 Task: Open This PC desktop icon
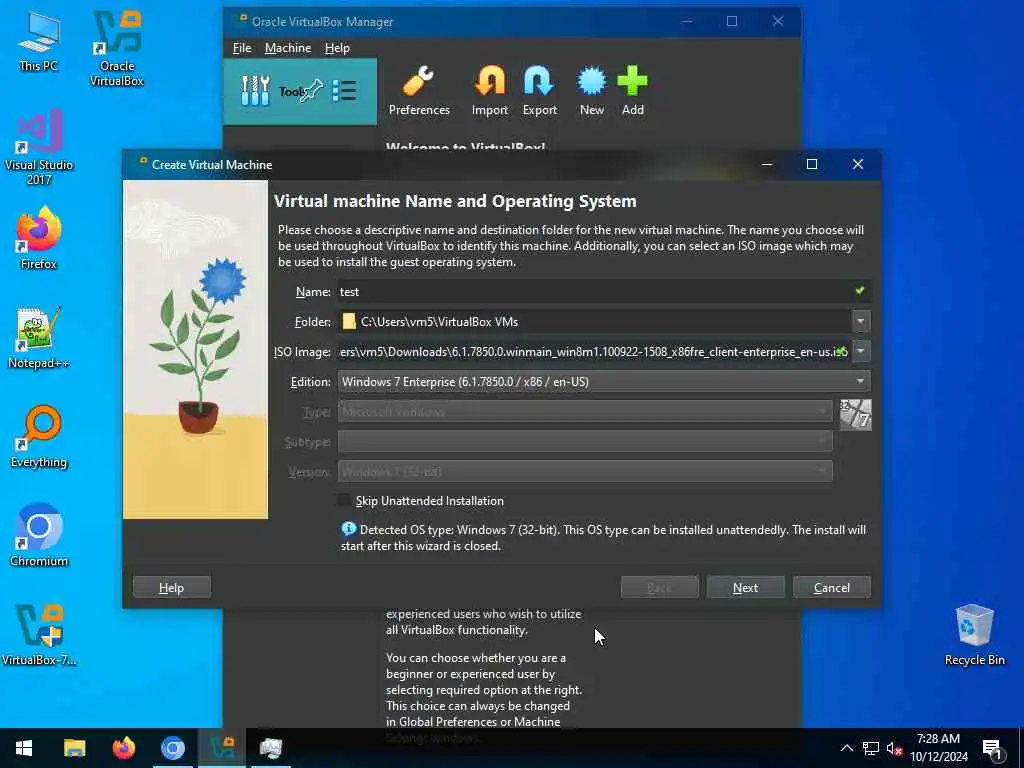point(39,41)
